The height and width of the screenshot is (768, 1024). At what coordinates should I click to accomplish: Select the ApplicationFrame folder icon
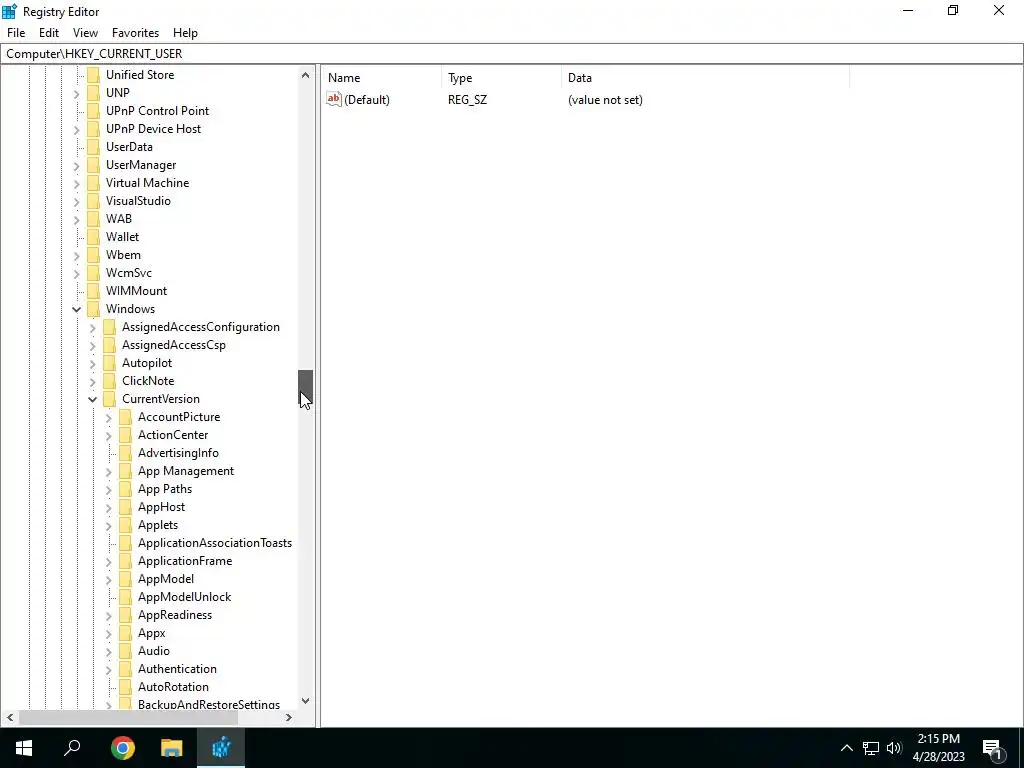[x=125, y=560]
